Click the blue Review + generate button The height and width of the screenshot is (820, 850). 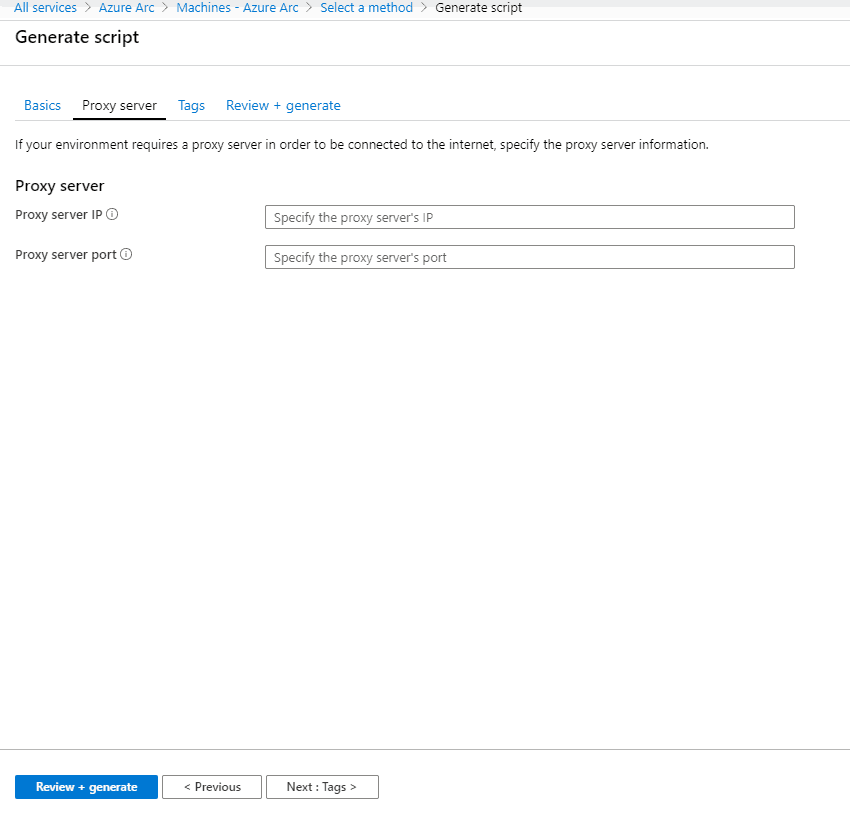click(86, 787)
